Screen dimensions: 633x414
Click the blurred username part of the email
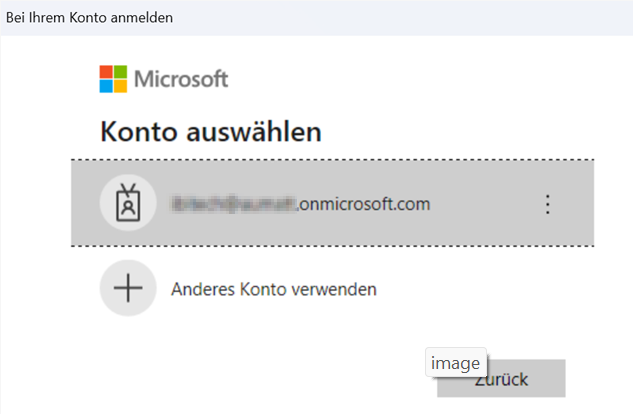tap(234, 204)
